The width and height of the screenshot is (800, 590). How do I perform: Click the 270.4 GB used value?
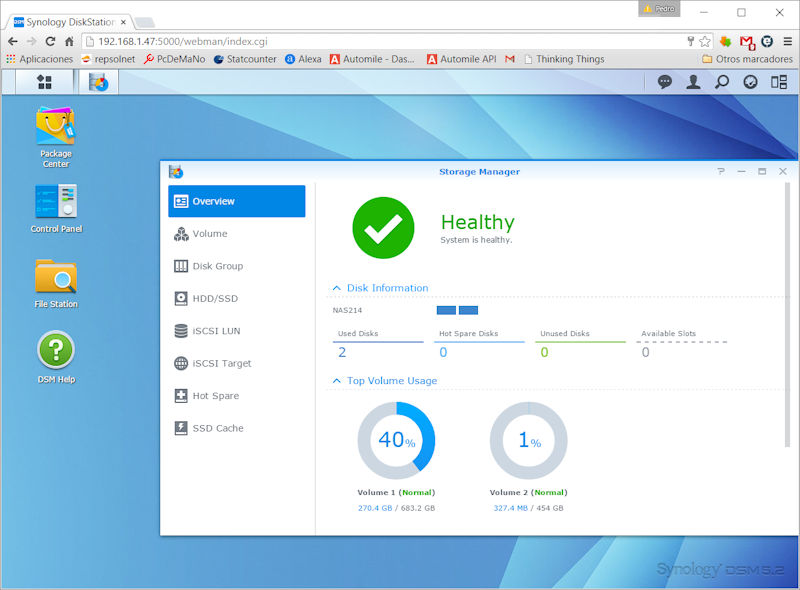pyautogui.click(x=375, y=508)
